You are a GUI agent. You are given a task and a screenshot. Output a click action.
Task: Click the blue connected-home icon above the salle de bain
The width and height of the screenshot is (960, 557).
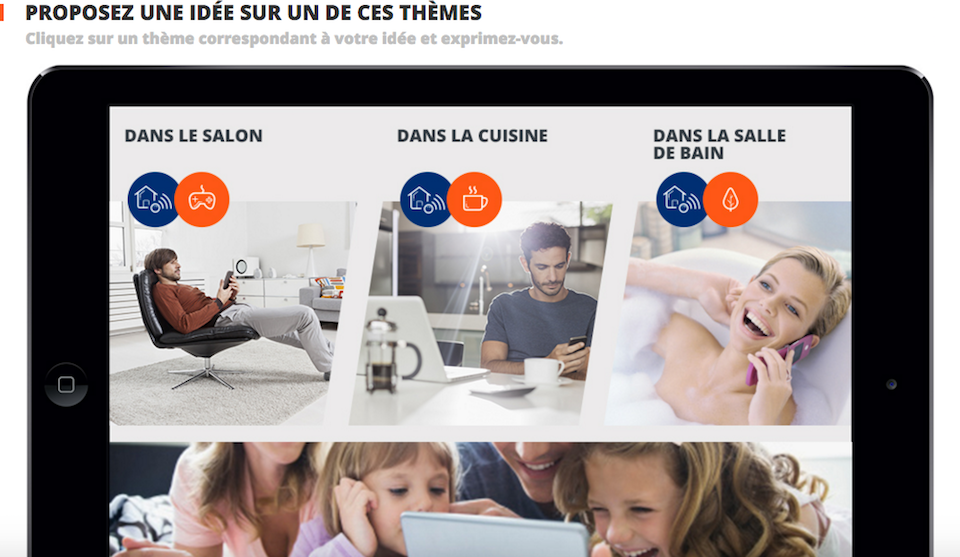[681, 200]
